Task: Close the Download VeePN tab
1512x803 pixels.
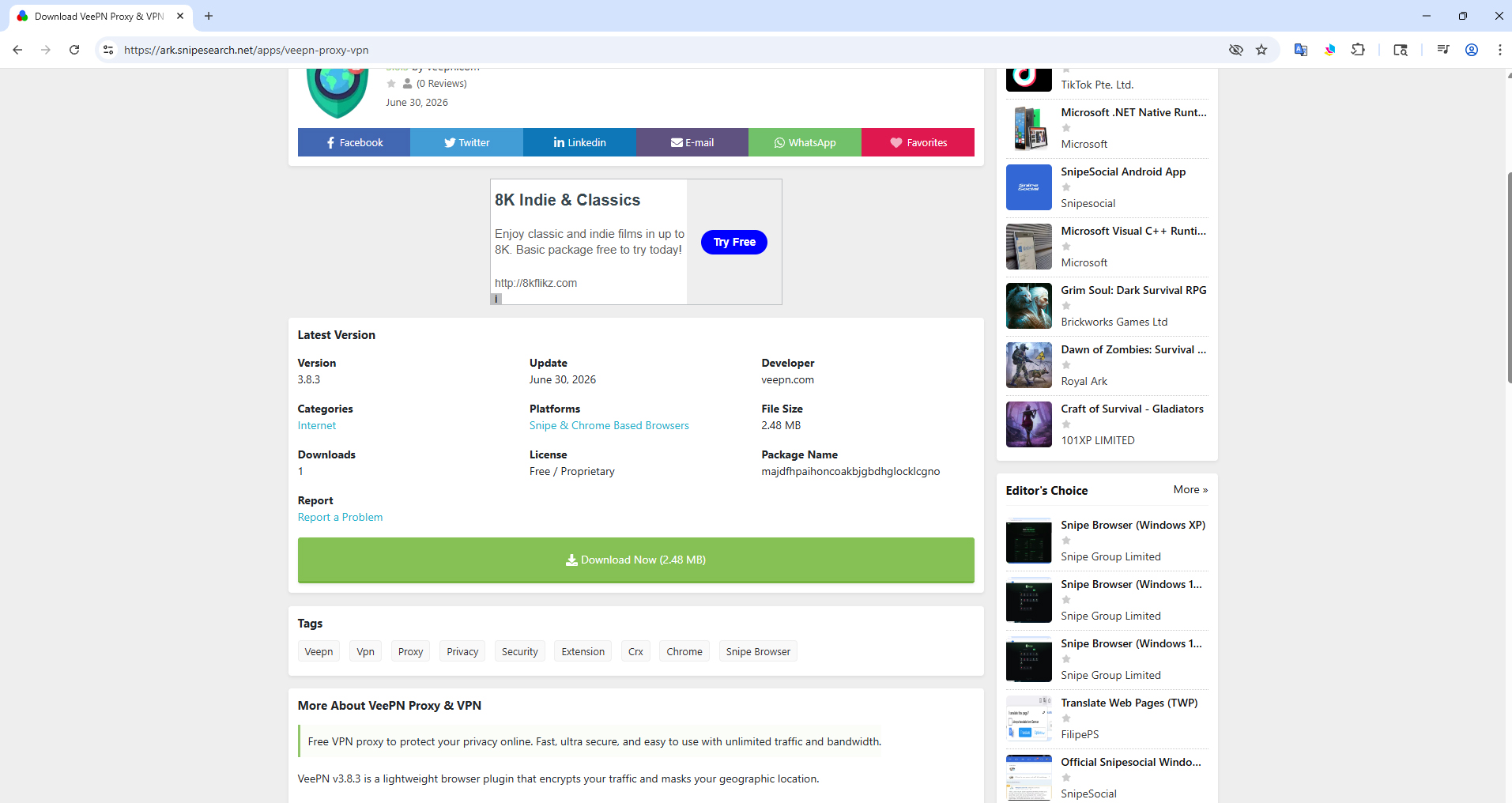Action: point(180,16)
